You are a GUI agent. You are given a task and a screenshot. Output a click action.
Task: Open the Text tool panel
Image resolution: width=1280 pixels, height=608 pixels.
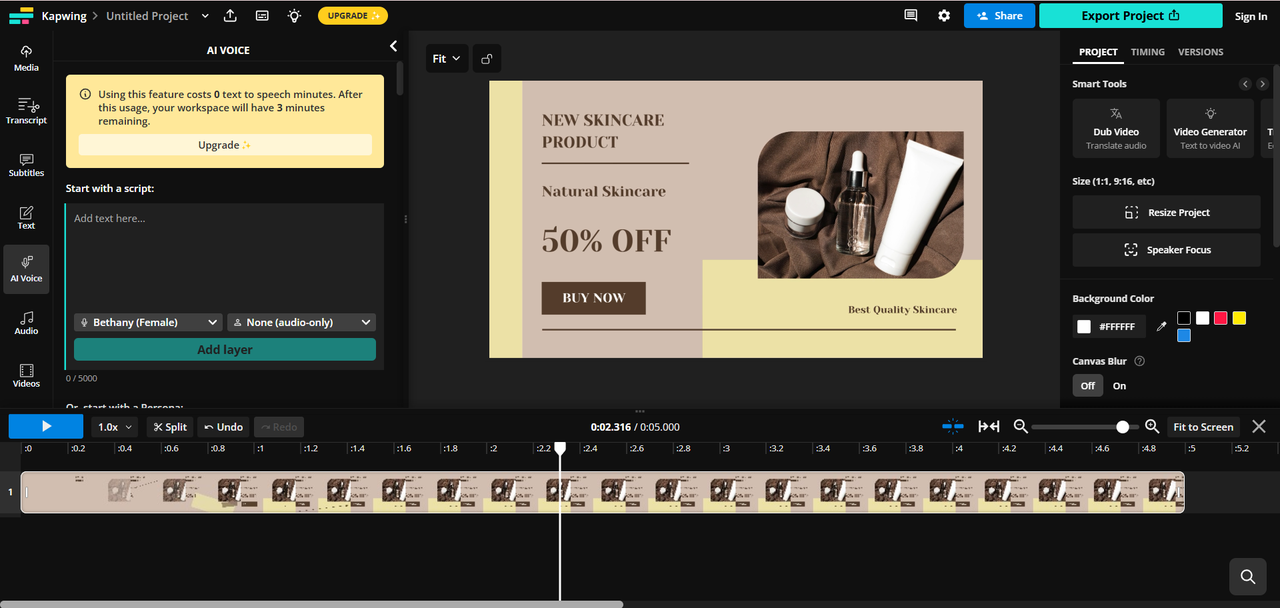[x=26, y=217]
